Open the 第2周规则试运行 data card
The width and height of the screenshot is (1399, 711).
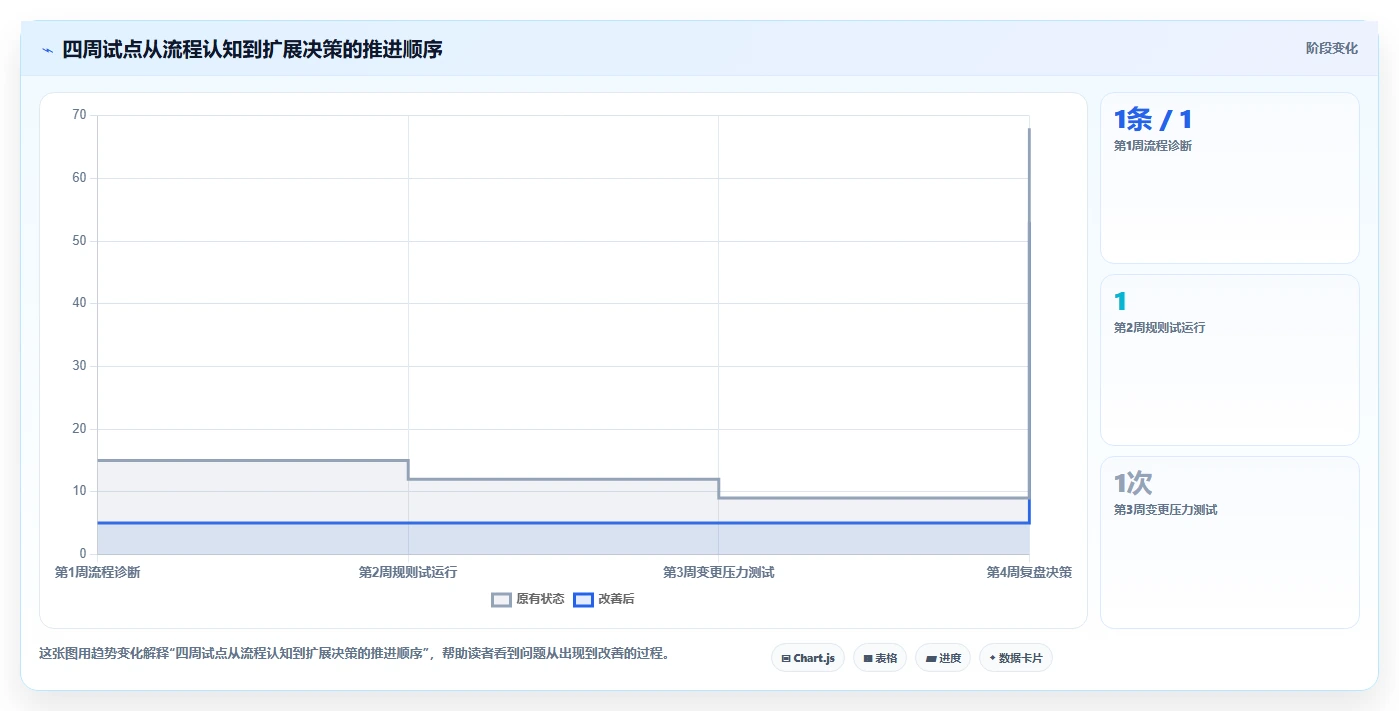[x=1230, y=360]
